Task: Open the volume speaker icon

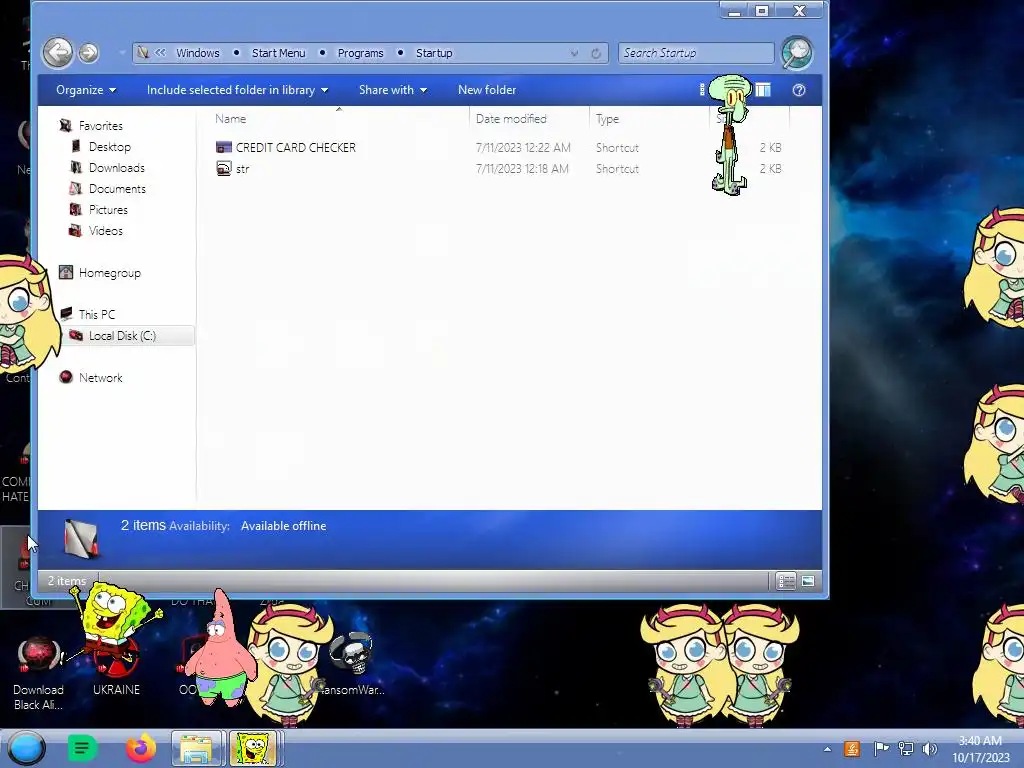Action: (929, 749)
